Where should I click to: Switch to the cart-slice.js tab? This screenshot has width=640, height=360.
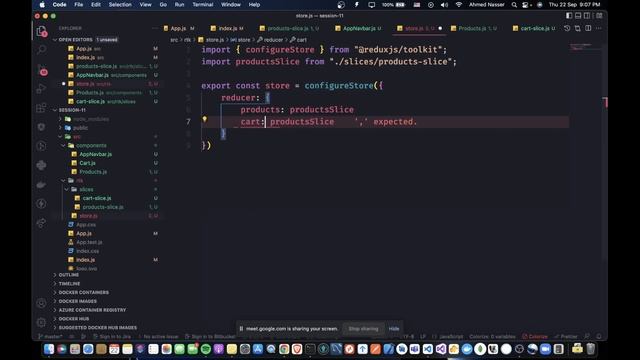[x=535, y=28]
